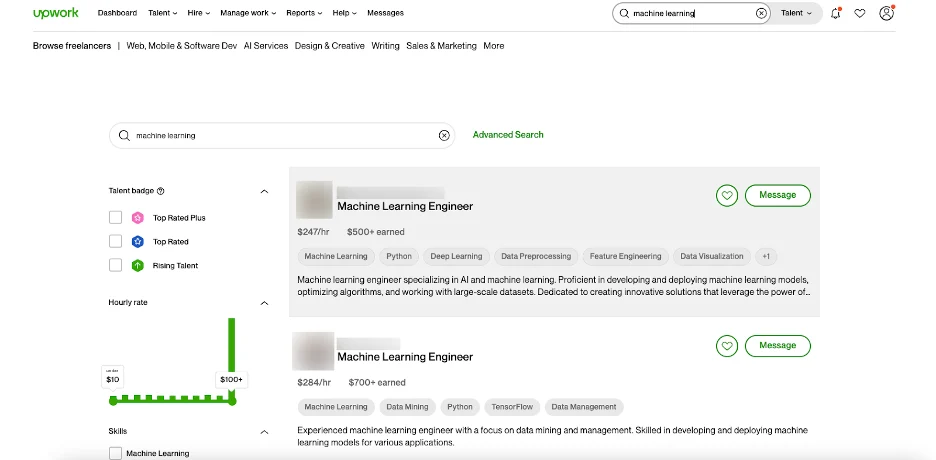Open first freelancer's profile photo

pyautogui.click(x=314, y=200)
